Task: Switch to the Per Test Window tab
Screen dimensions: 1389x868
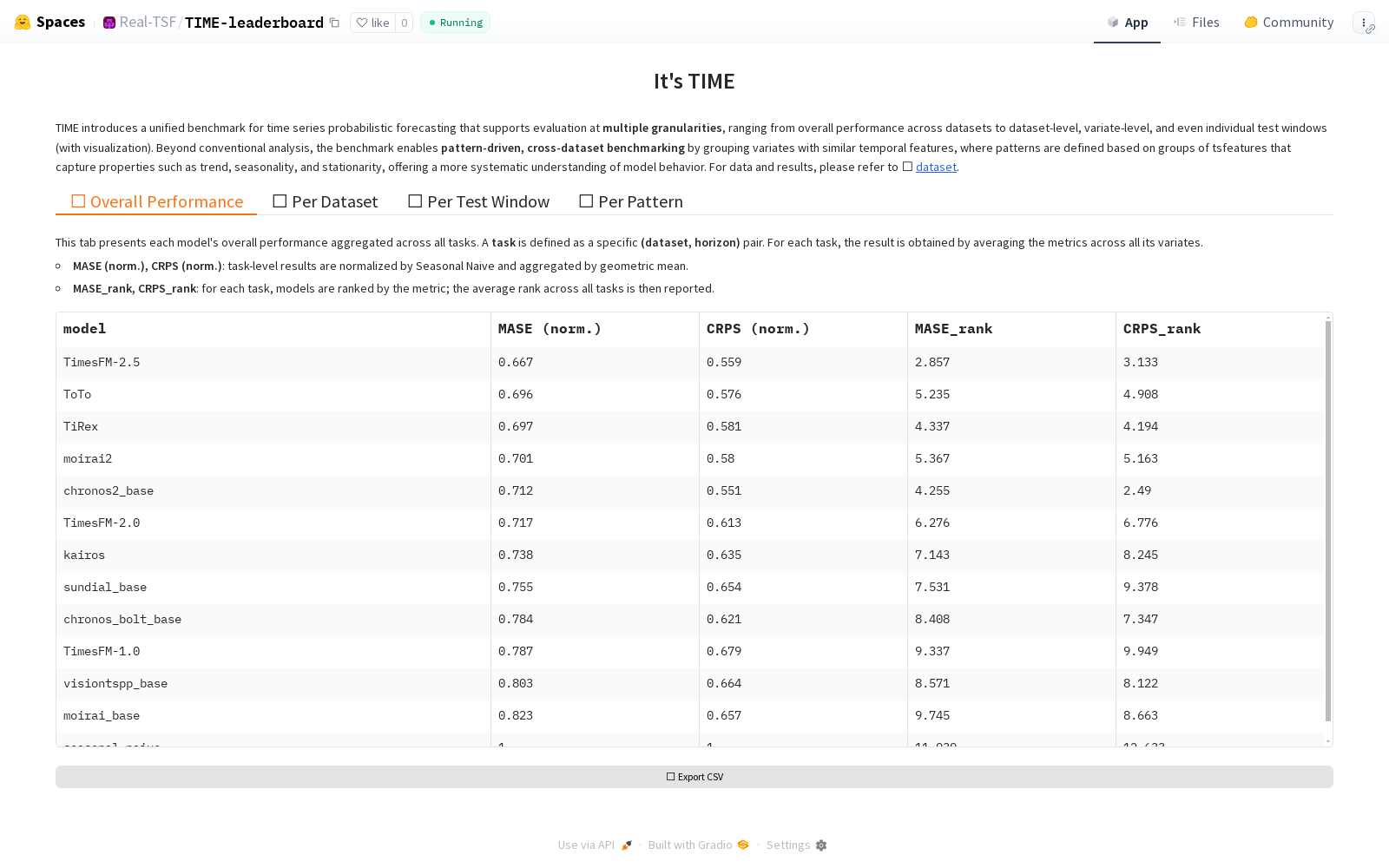Action: [x=478, y=201]
